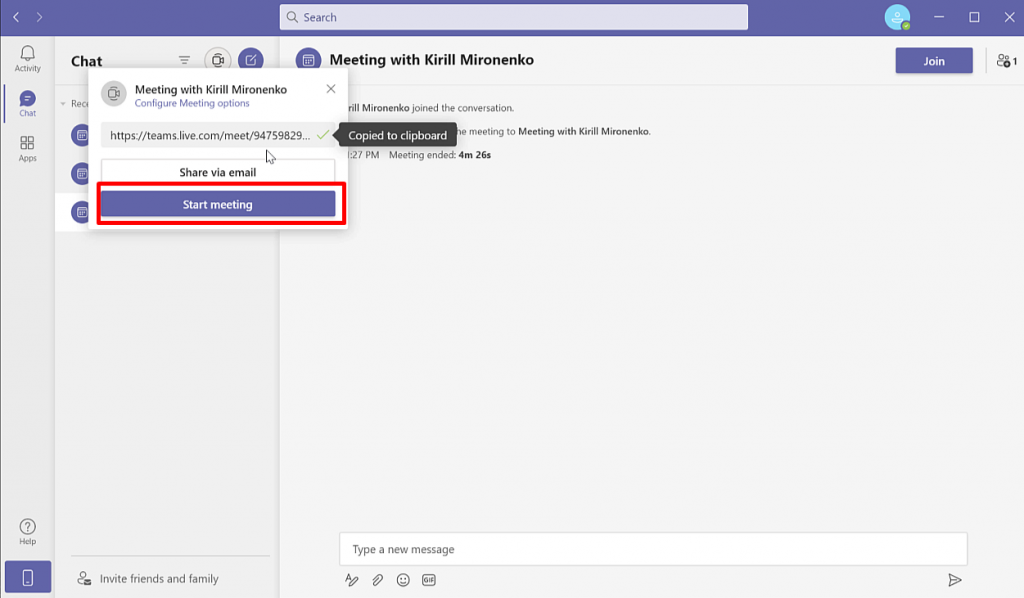Image resolution: width=1024 pixels, height=598 pixels.
Task: Click Invite friends and family
Action: click(x=159, y=578)
